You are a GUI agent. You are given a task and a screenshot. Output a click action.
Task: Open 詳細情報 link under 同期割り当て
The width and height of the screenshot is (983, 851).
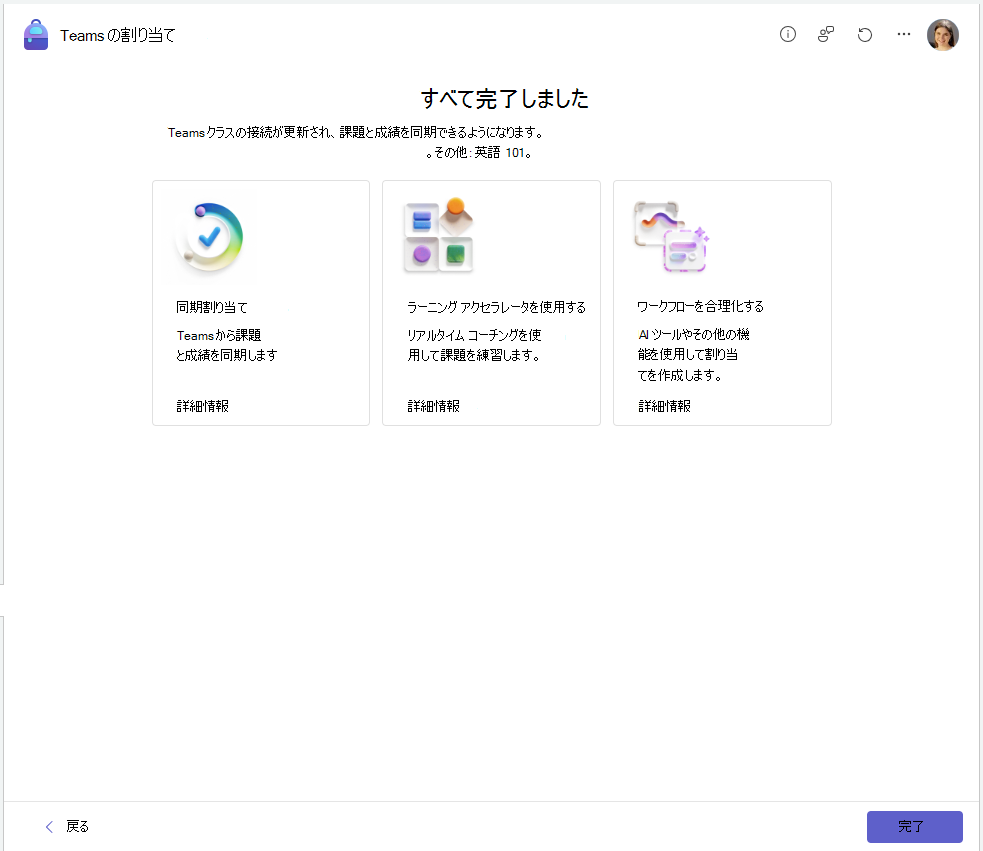[202, 406]
